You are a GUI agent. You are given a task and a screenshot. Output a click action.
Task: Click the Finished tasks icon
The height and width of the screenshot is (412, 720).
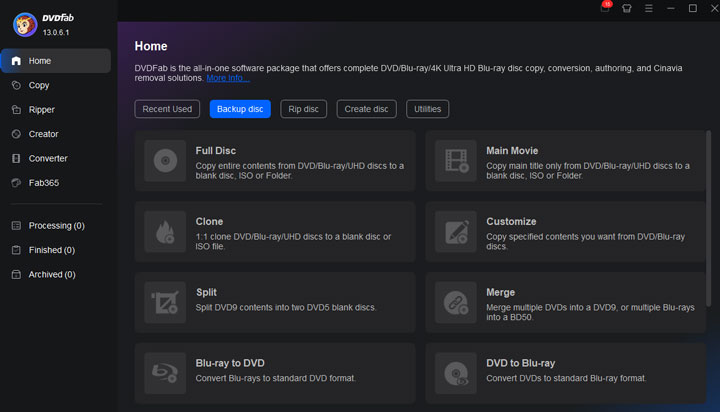tap(16, 249)
